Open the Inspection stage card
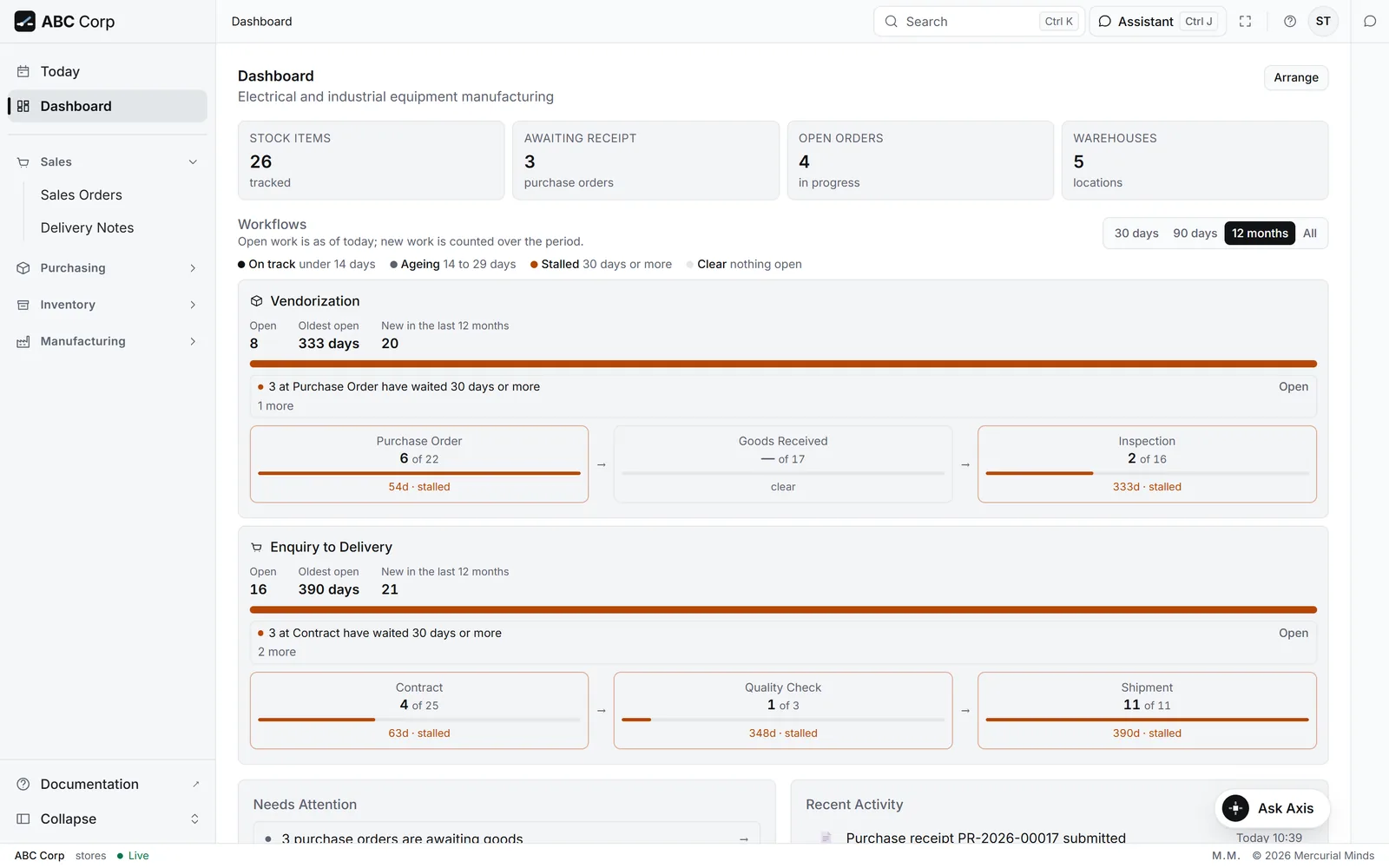This screenshot has width=1389, height=868. [1147, 464]
